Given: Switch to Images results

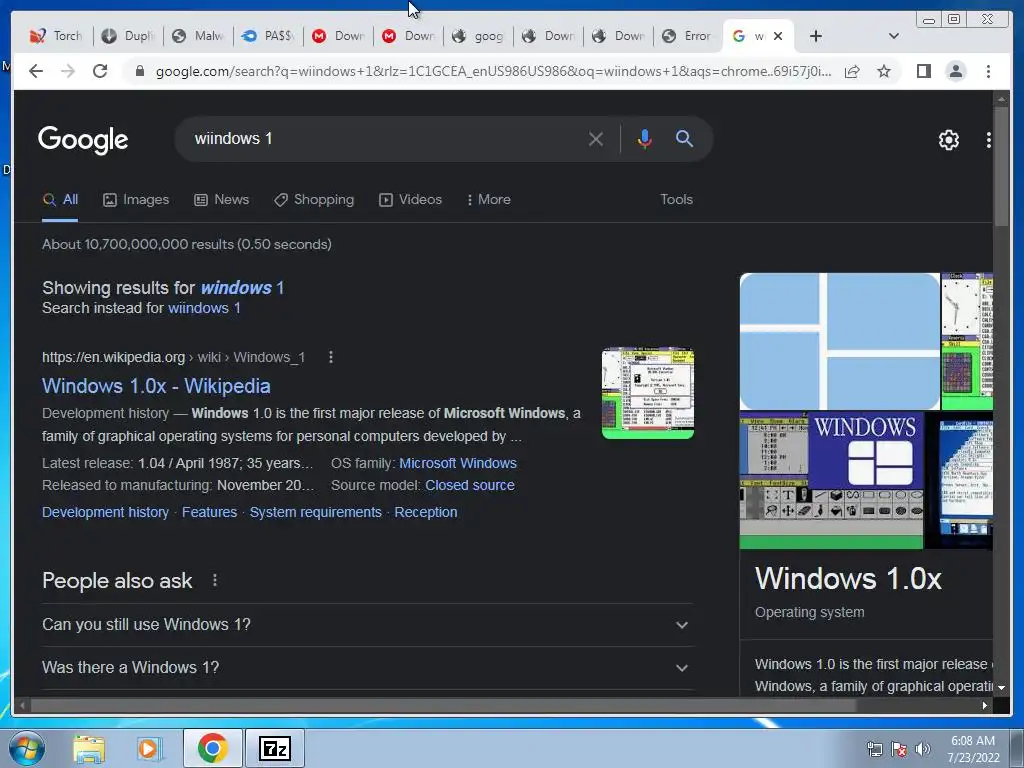Looking at the screenshot, I should click(x=136, y=200).
